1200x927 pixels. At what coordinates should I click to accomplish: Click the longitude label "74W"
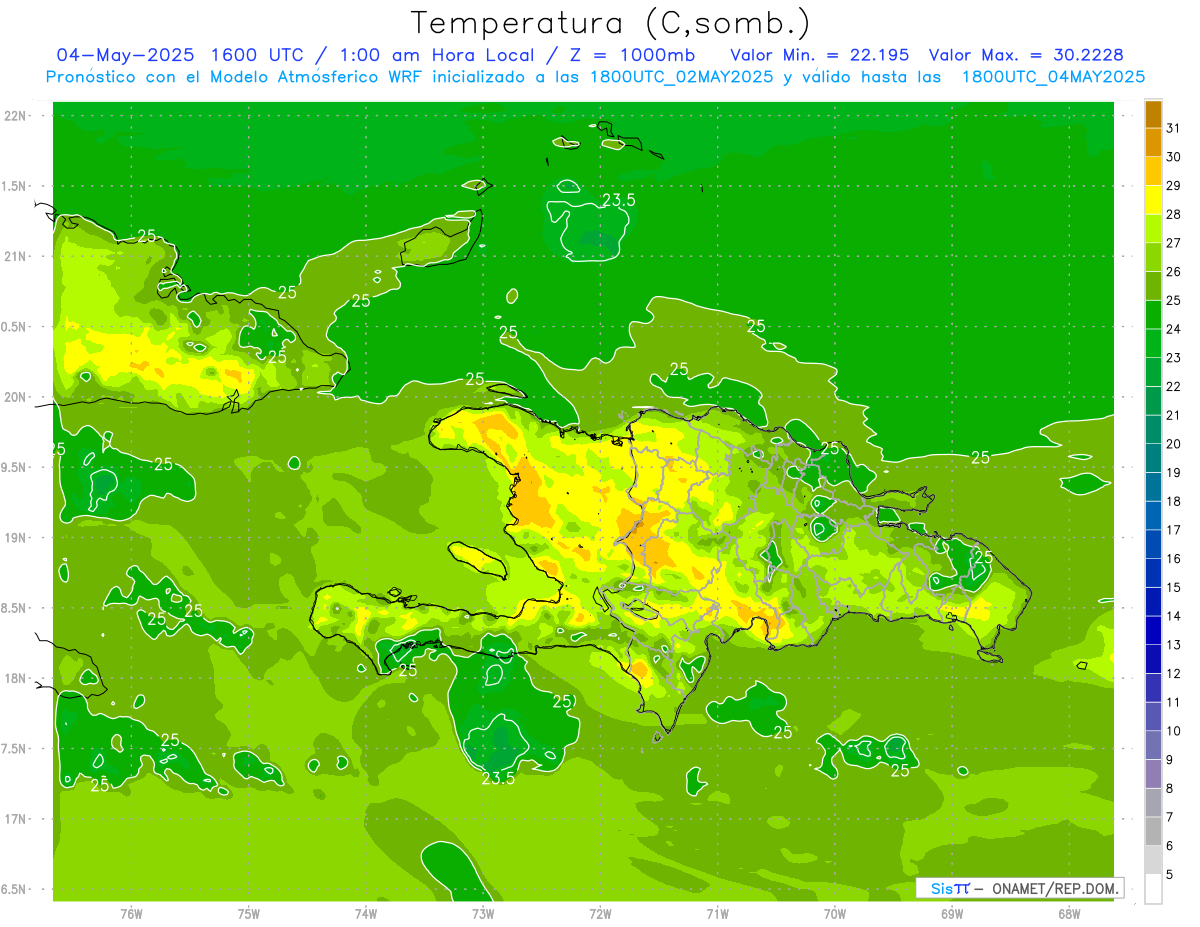click(366, 913)
